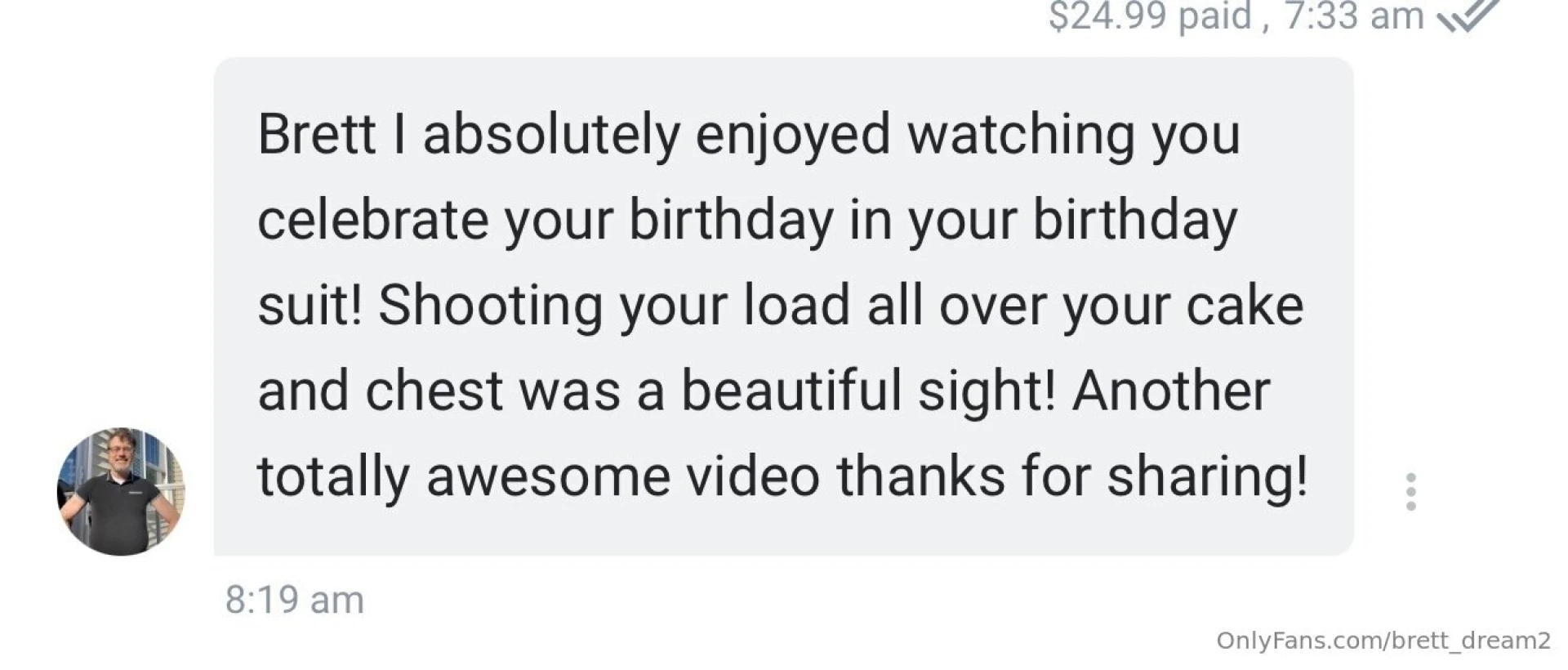This screenshot has width=1568, height=670.
Task: Click the 7:33 am timestamp
Action: point(1354,15)
